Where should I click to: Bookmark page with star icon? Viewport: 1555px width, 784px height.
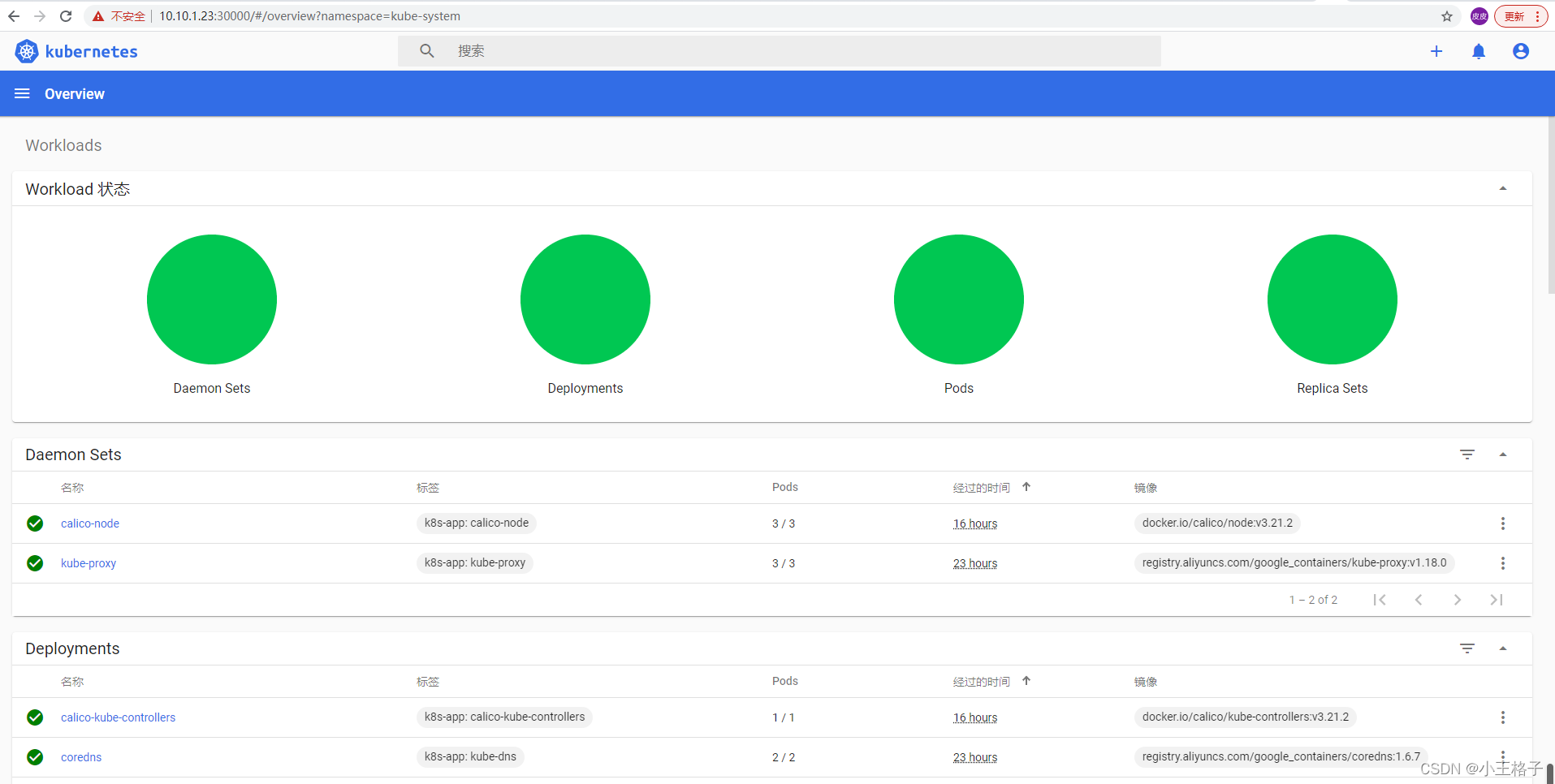pyautogui.click(x=1447, y=16)
